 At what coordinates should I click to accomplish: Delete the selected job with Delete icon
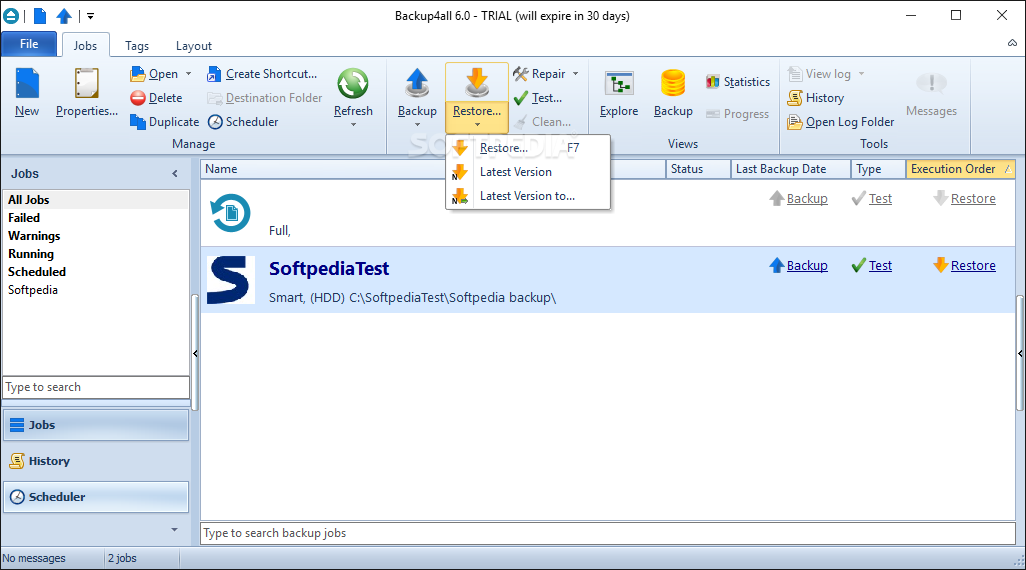click(137, 98)
